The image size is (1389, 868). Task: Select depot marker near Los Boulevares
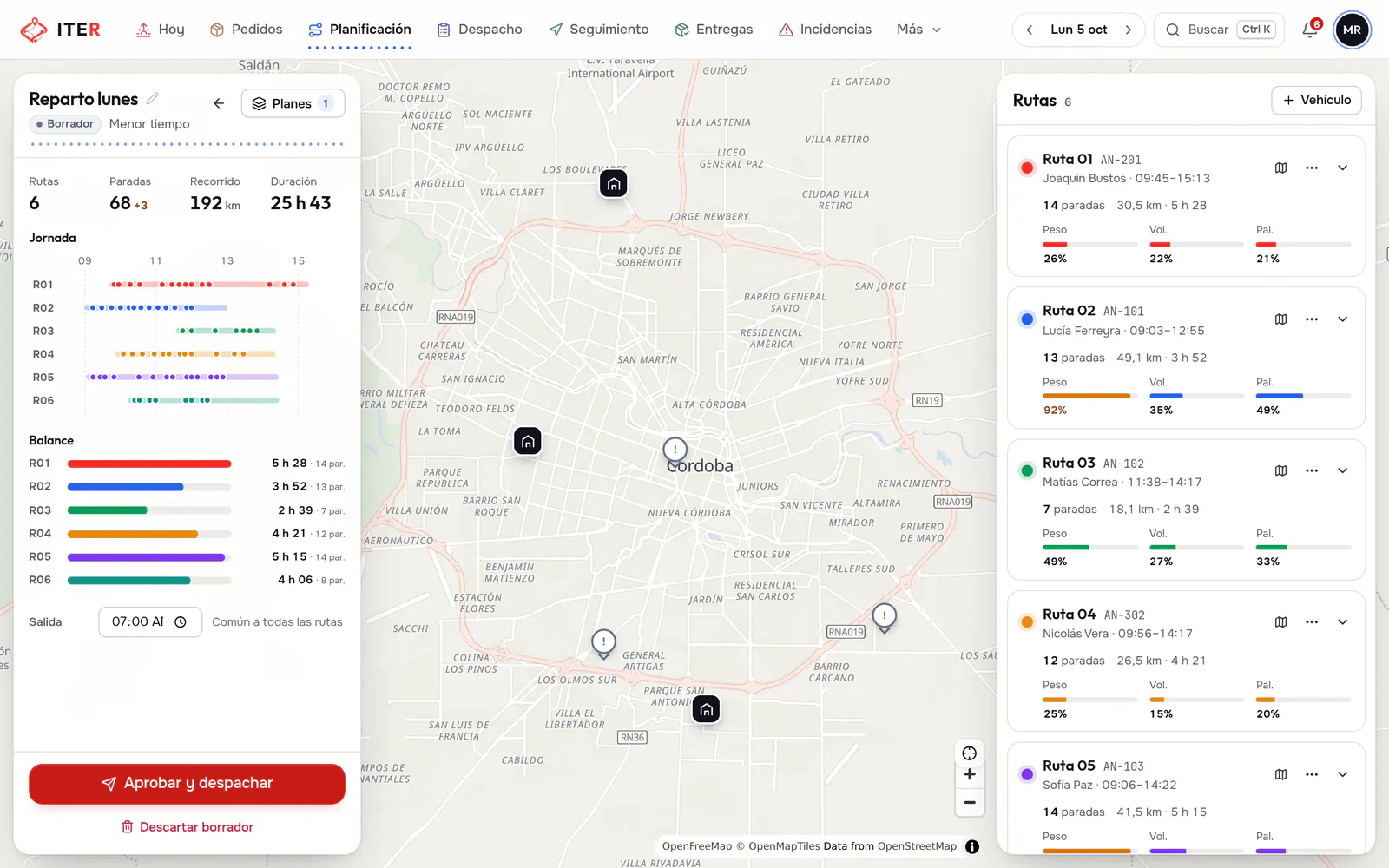(614, 184)
